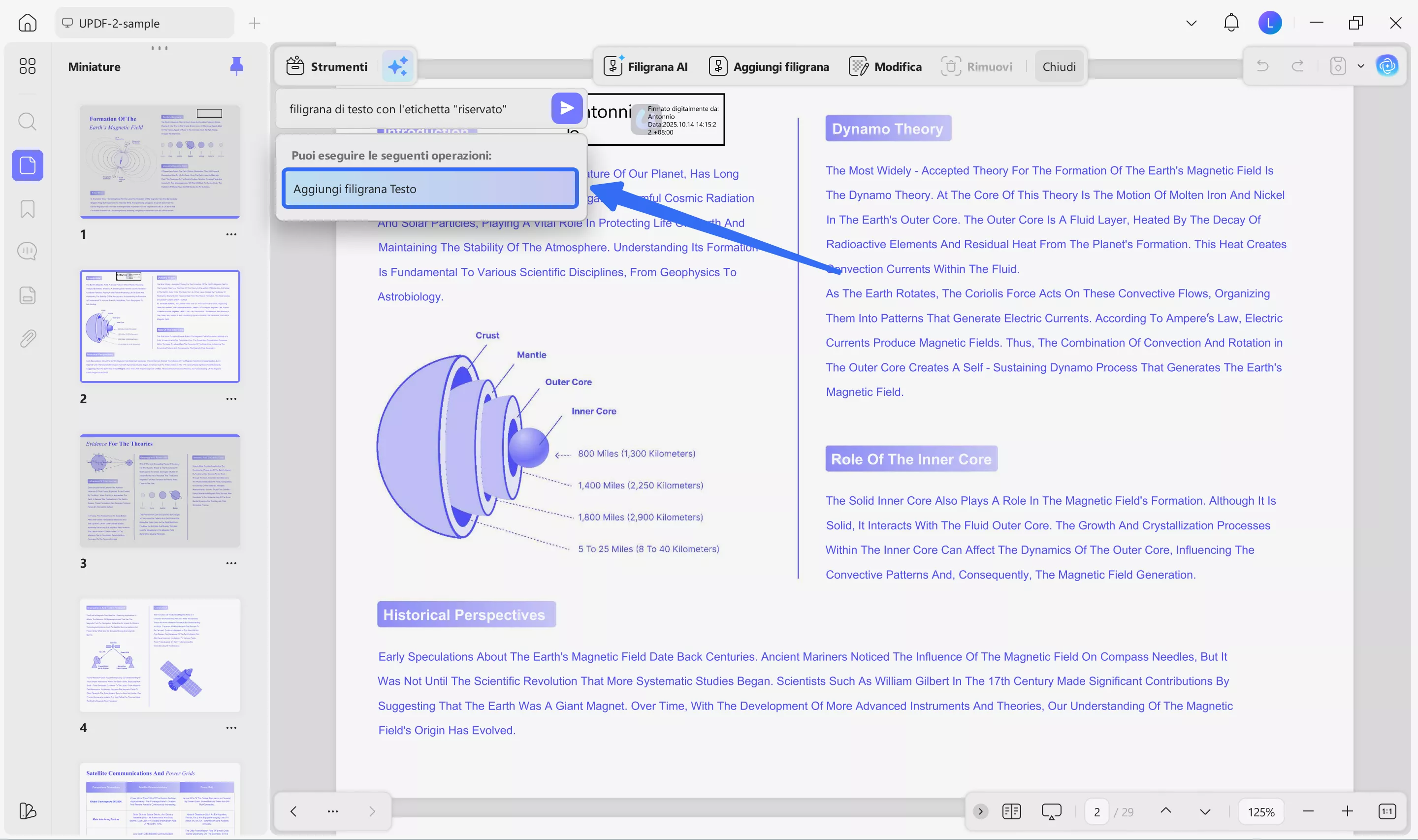Image resolution: width=1418 pixels, height=840 pixels.
Task: Open the bookmarks panel icon
Action: point(27,208)
